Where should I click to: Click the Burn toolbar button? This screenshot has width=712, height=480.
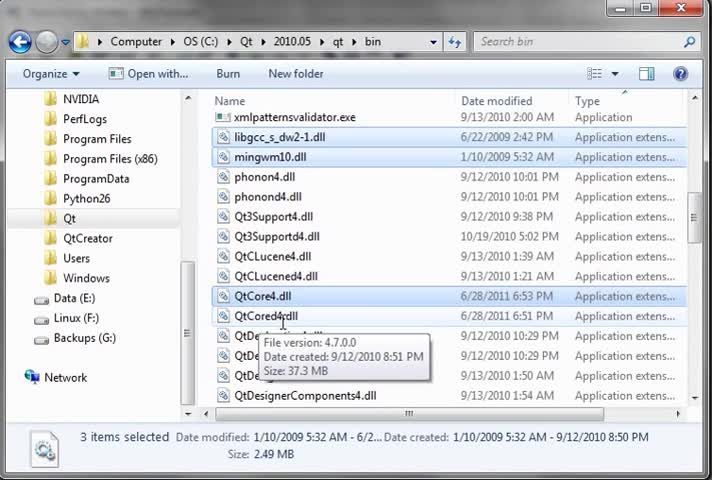(x=228, y=74)
